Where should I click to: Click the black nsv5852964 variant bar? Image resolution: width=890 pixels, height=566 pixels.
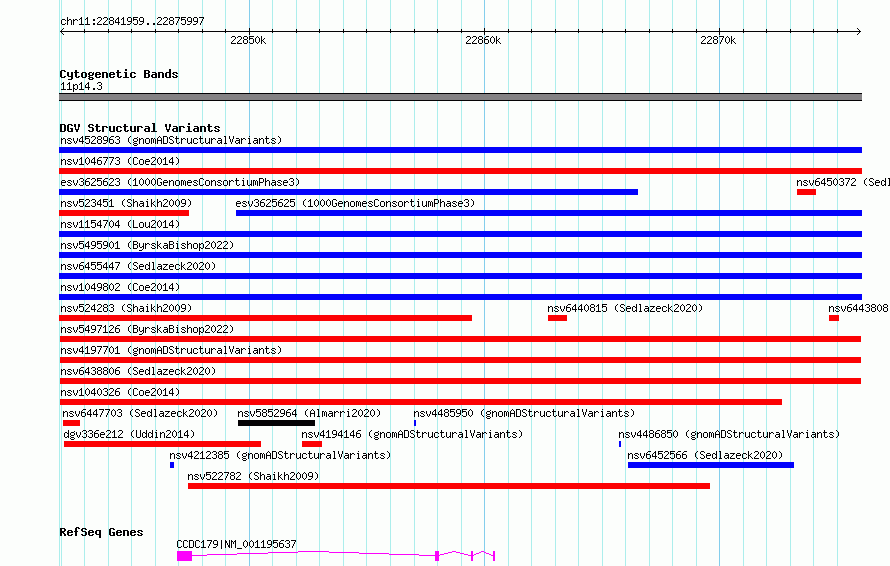pyautogui.click(x=276, y=423)
